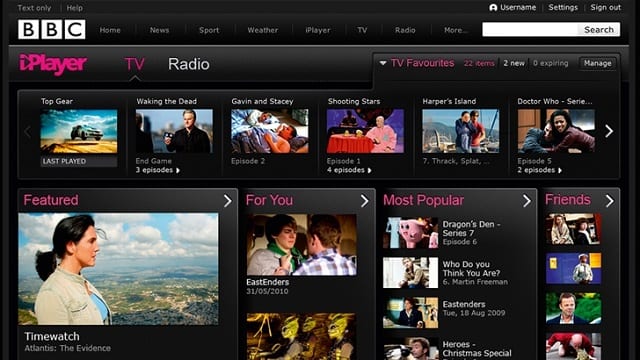Viewport: 640px width, 360px height.
Task: Go to Sport in BBC navigation
Action: click(209, 30)
